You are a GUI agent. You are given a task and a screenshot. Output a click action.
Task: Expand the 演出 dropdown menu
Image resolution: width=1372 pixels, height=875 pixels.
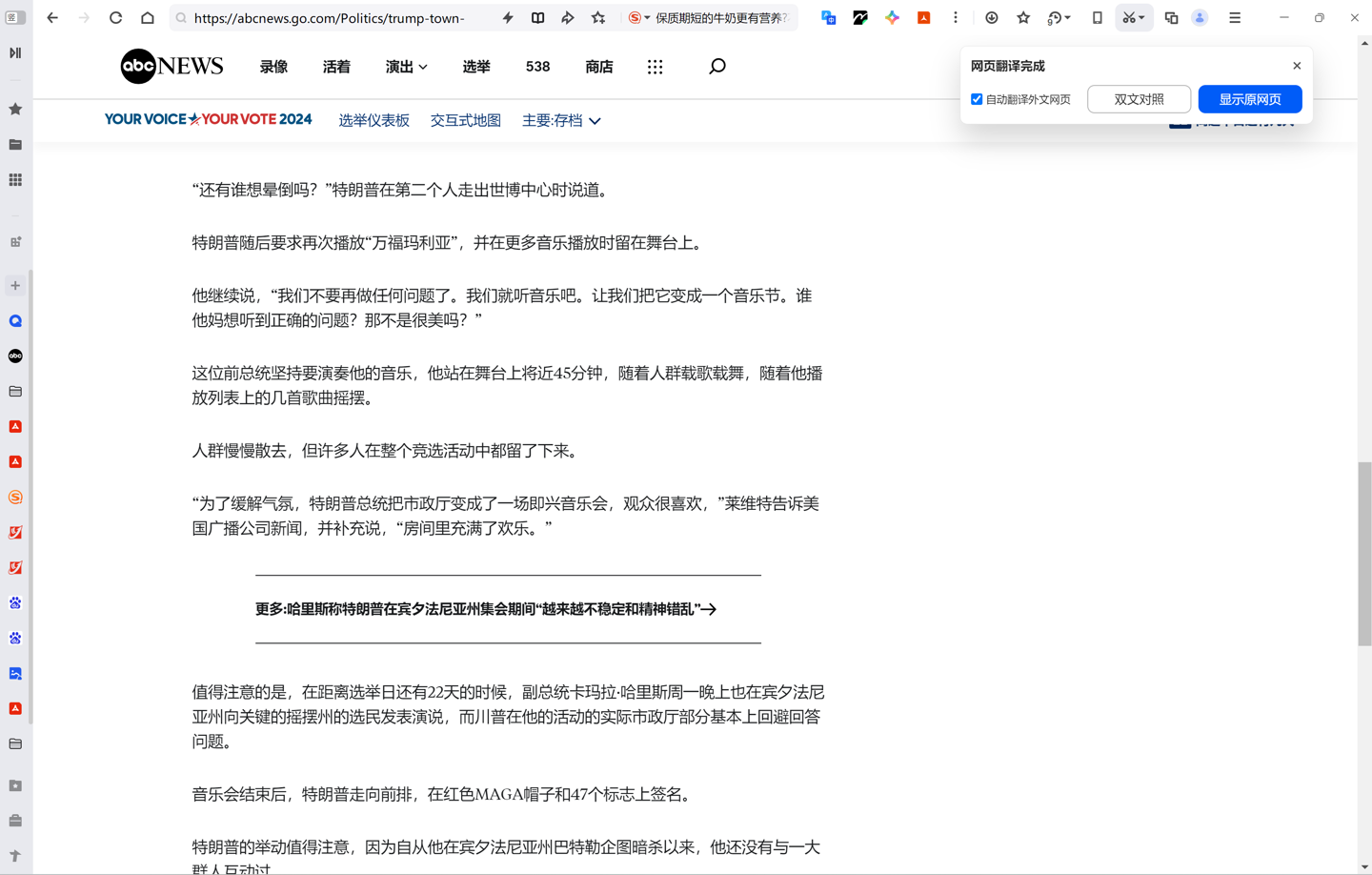pos(406,67)
